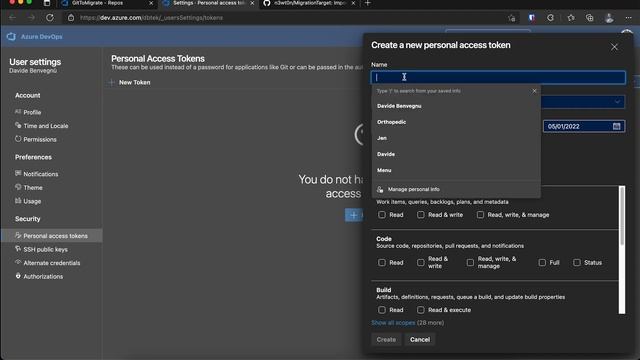Switch to the GitHub MigrationTarget tab
The width and height of the screenshot is (640, 360).
(310, 3)
